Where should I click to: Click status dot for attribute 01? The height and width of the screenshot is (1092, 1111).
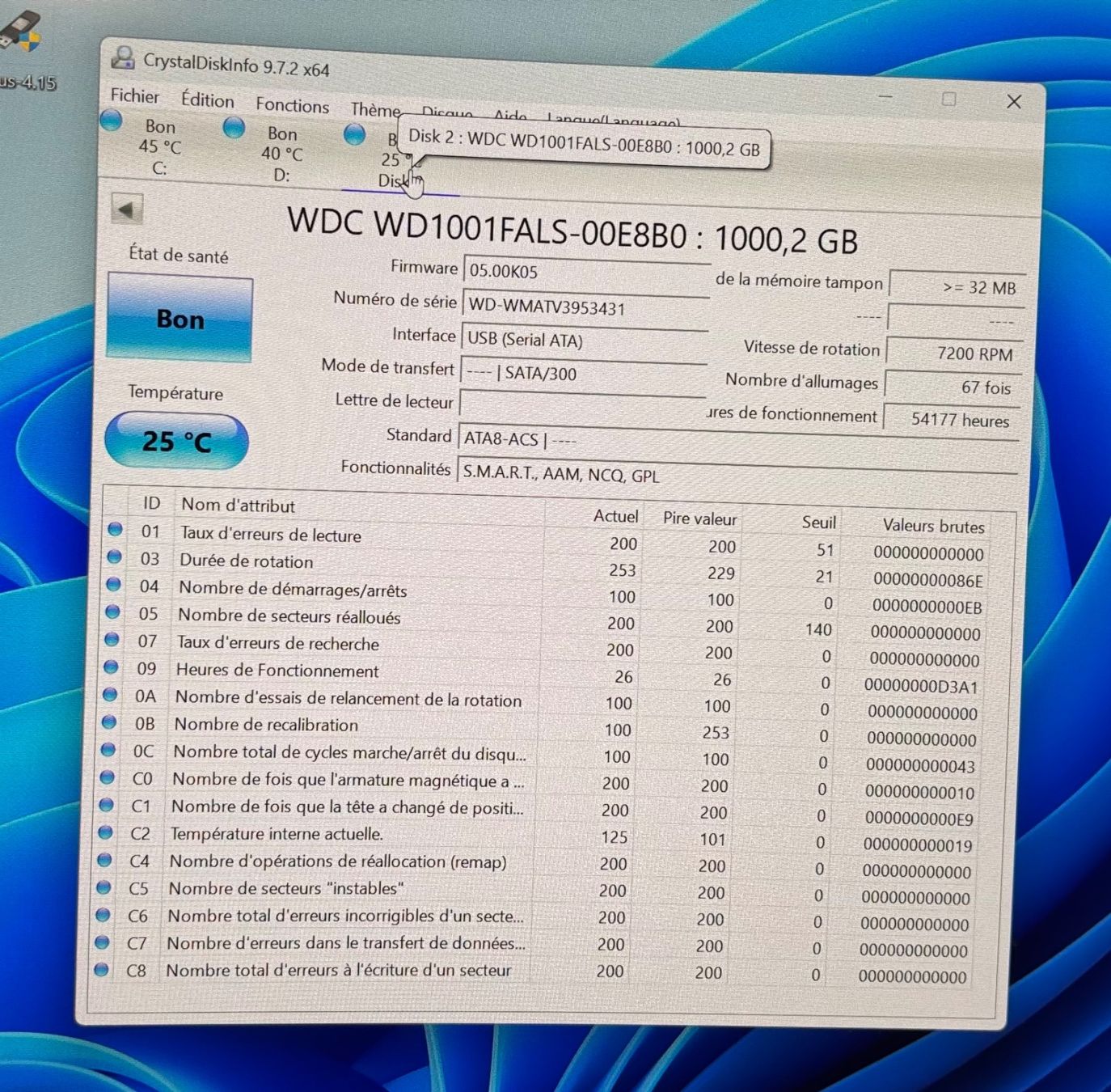pos(115,529)
